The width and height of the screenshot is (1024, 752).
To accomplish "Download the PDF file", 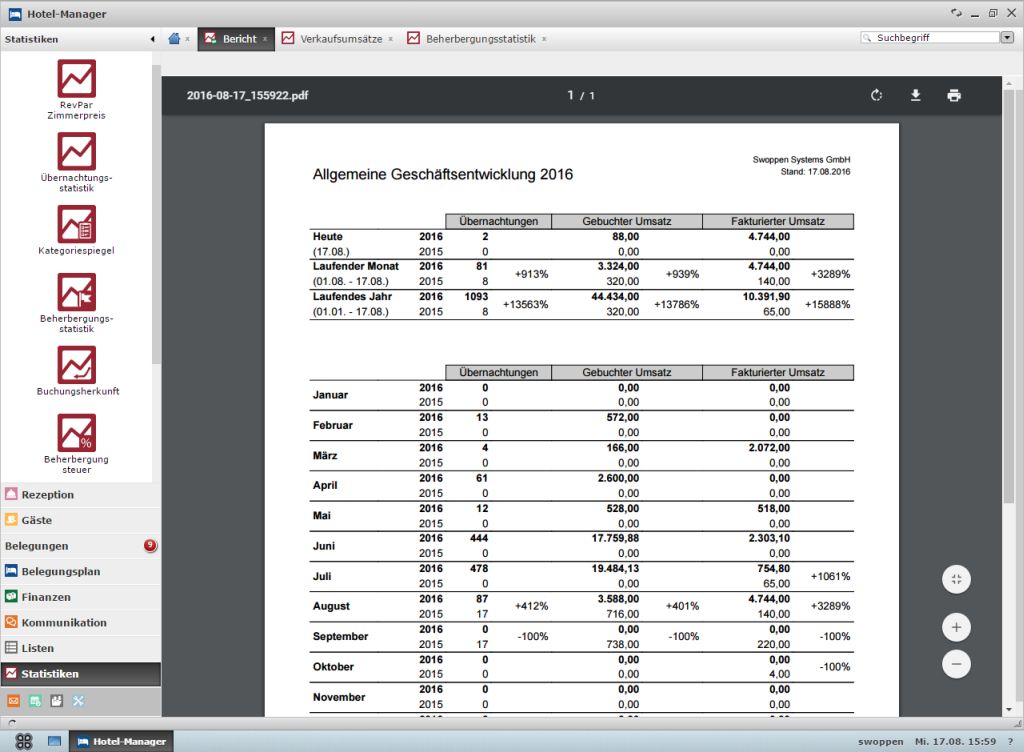I will pos(915,95).
